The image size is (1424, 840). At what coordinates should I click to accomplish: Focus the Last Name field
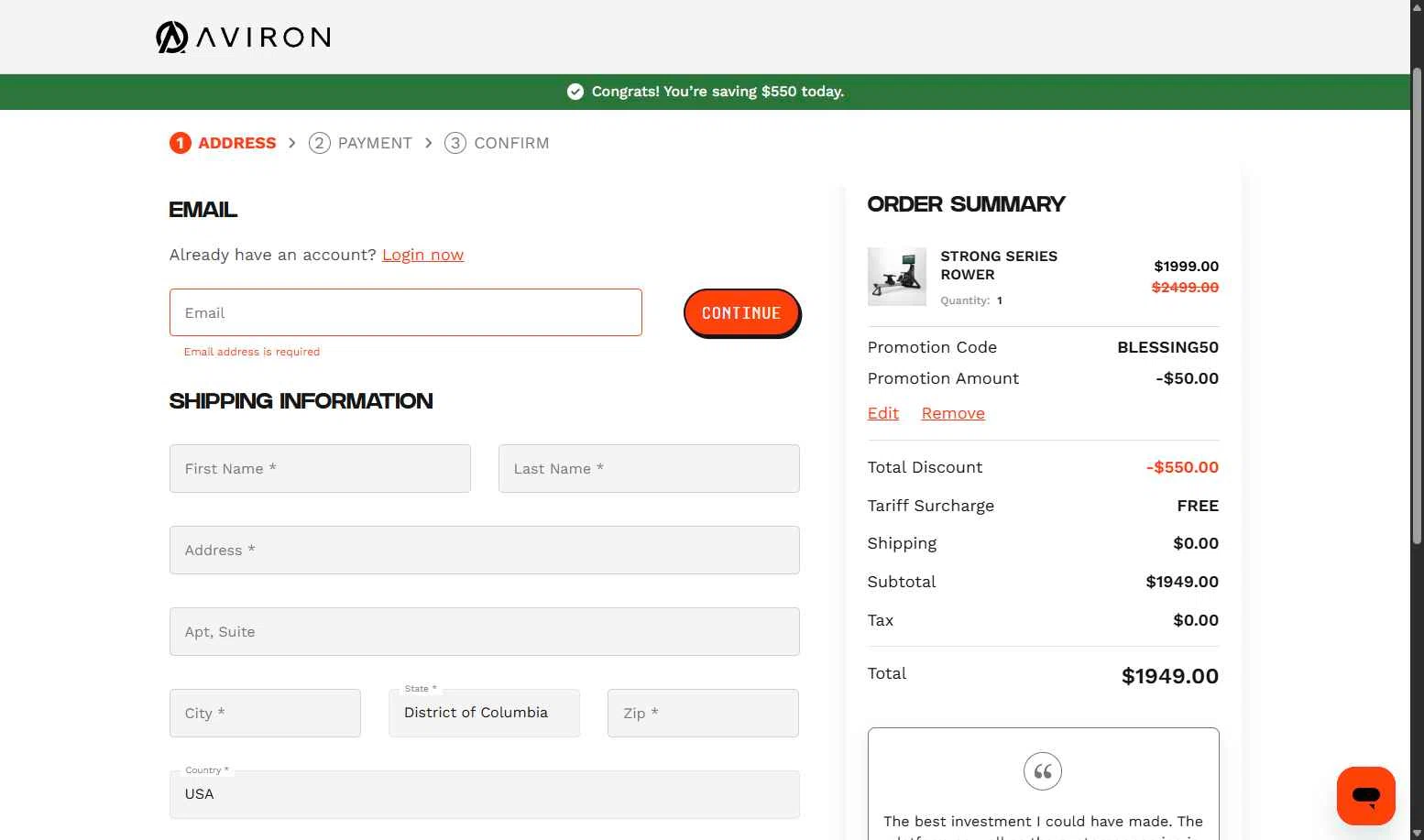(649, 468)
